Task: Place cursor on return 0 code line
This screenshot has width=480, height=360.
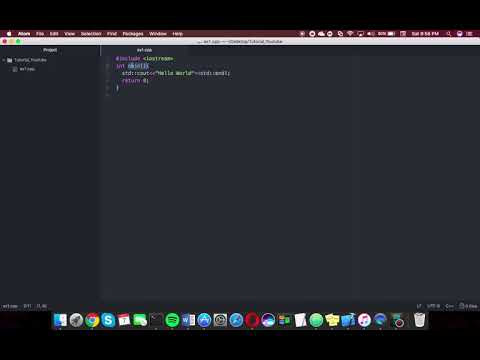Action: (135, 80)
